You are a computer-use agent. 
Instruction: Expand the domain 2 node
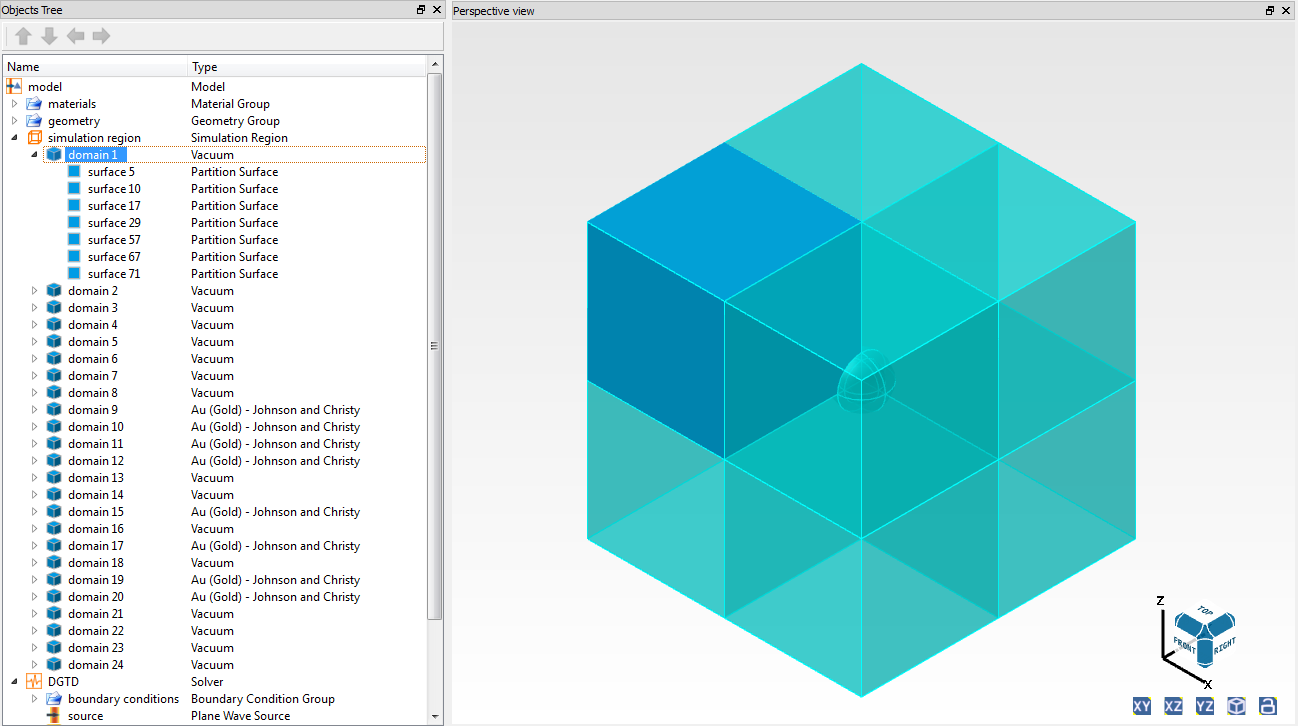click(34, 290)
